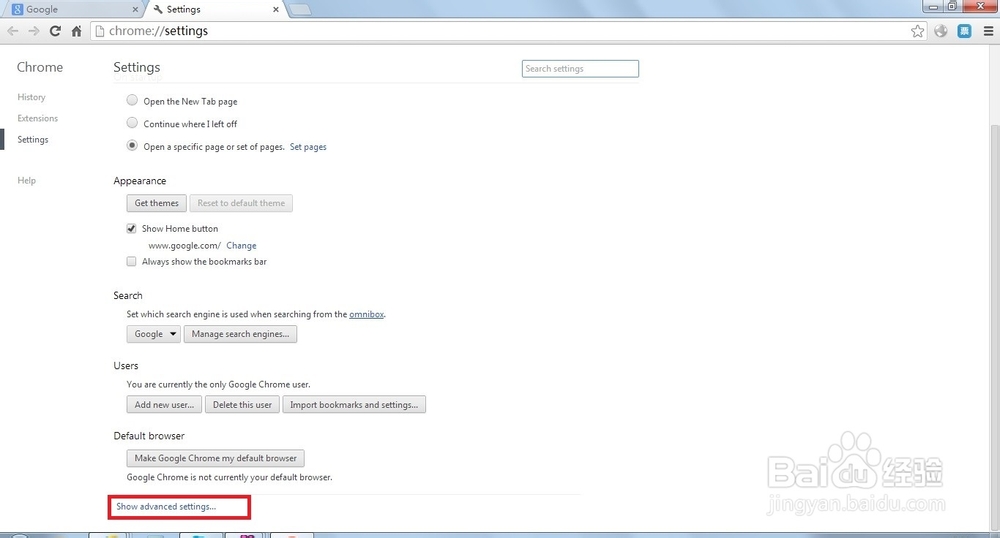
Task: Switch to the Google tab
Action: (73, 10)
